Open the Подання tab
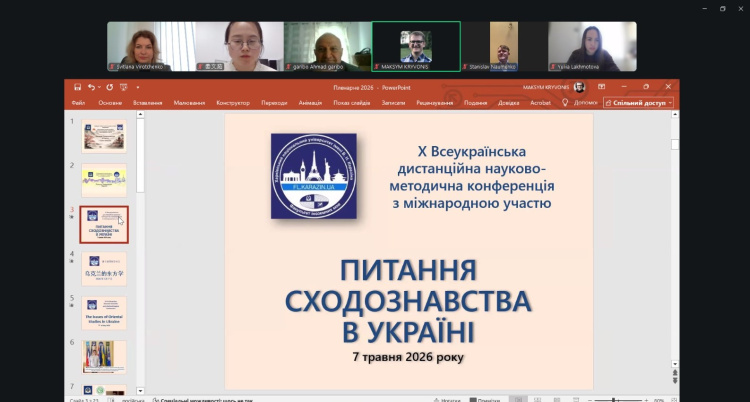The image size is (750, 402). (x=475, y=103)
